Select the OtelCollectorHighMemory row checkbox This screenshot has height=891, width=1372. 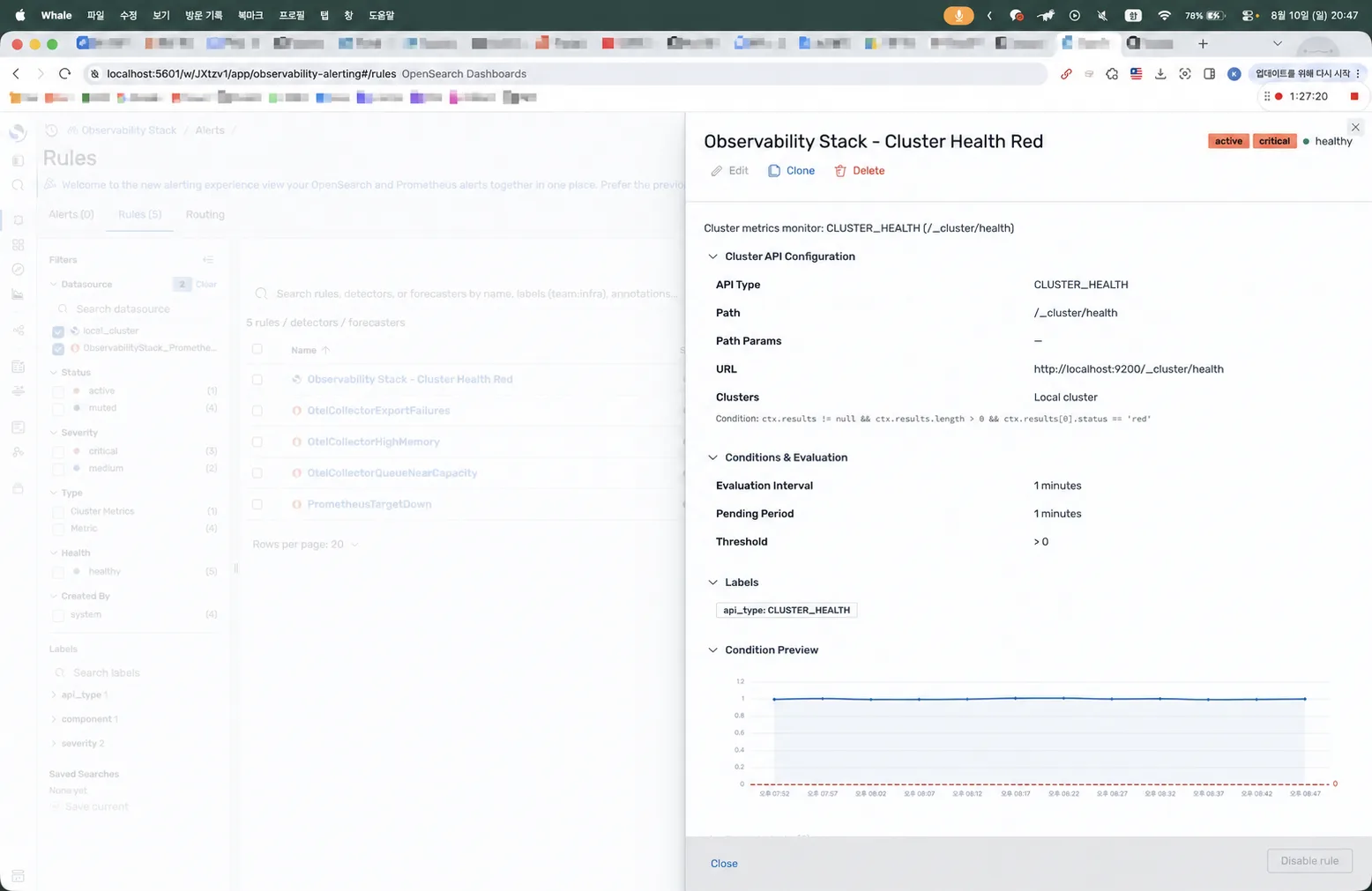point(257,442)
